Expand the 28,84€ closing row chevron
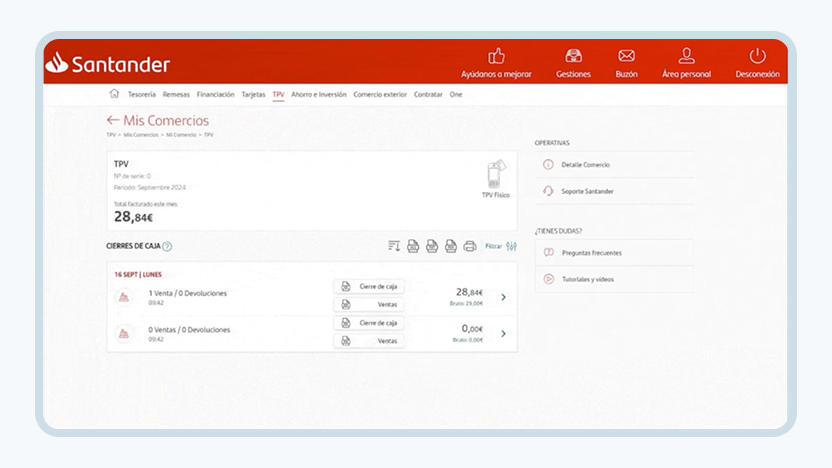 (x=504, y=297)
